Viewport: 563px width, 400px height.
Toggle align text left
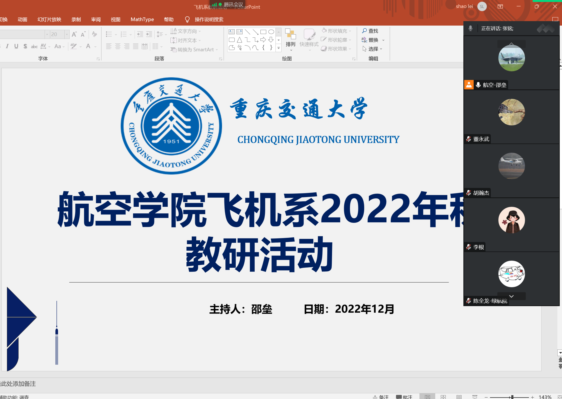tap(109, 46)
